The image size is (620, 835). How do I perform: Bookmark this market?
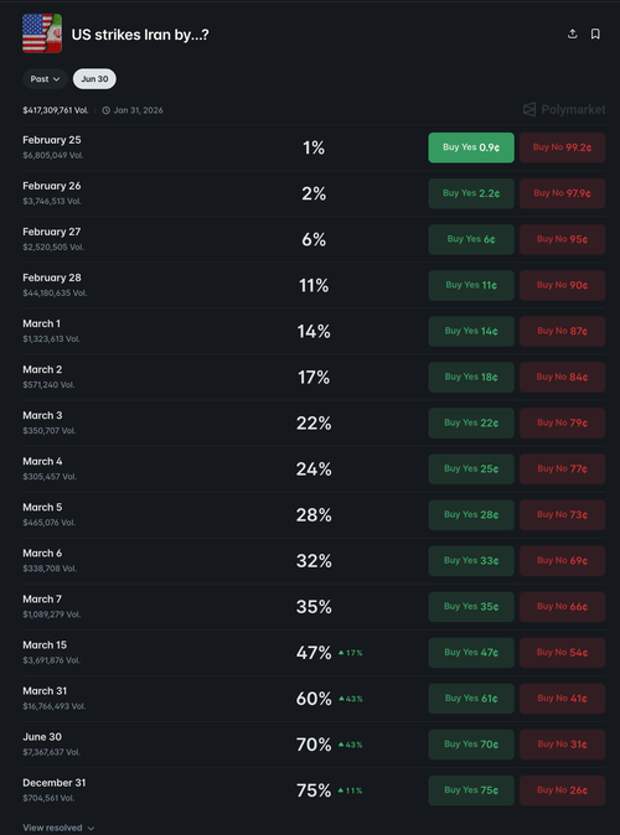click(595, 34)
